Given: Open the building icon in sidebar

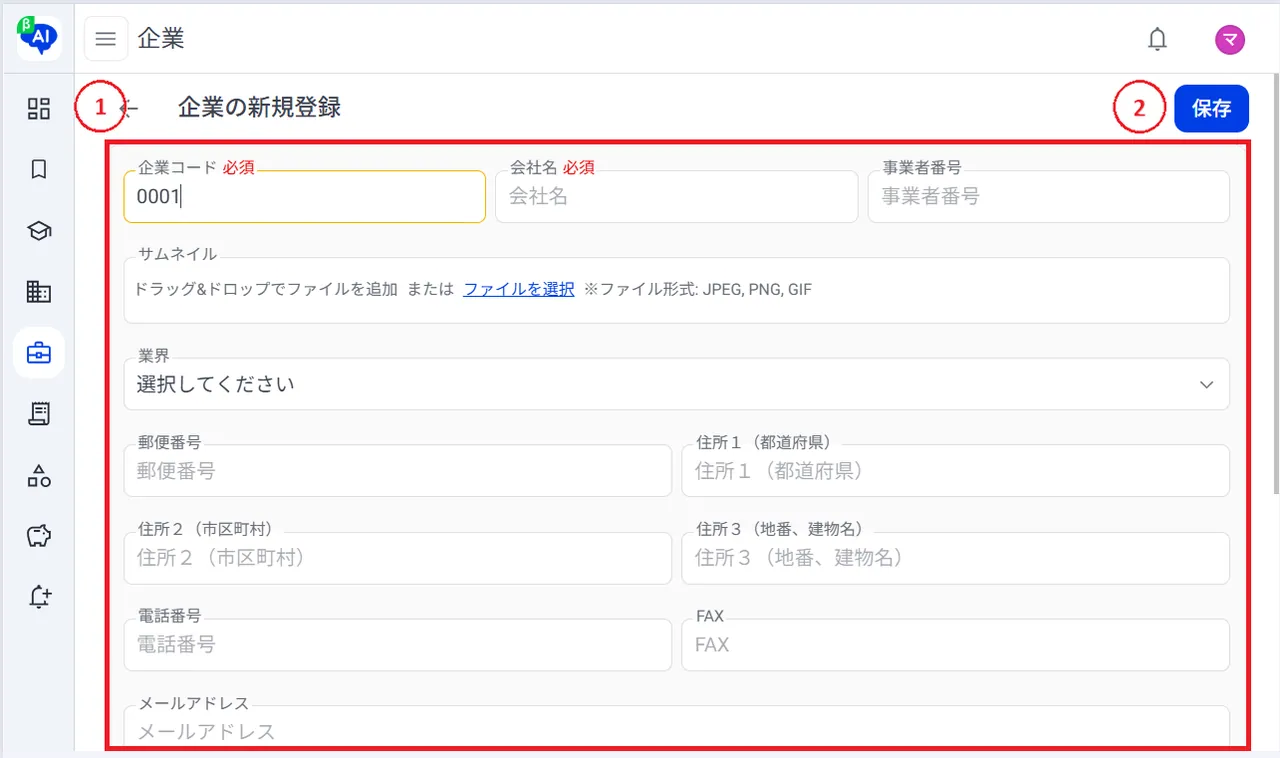Looking at the screenshot, I should (39, 292).
